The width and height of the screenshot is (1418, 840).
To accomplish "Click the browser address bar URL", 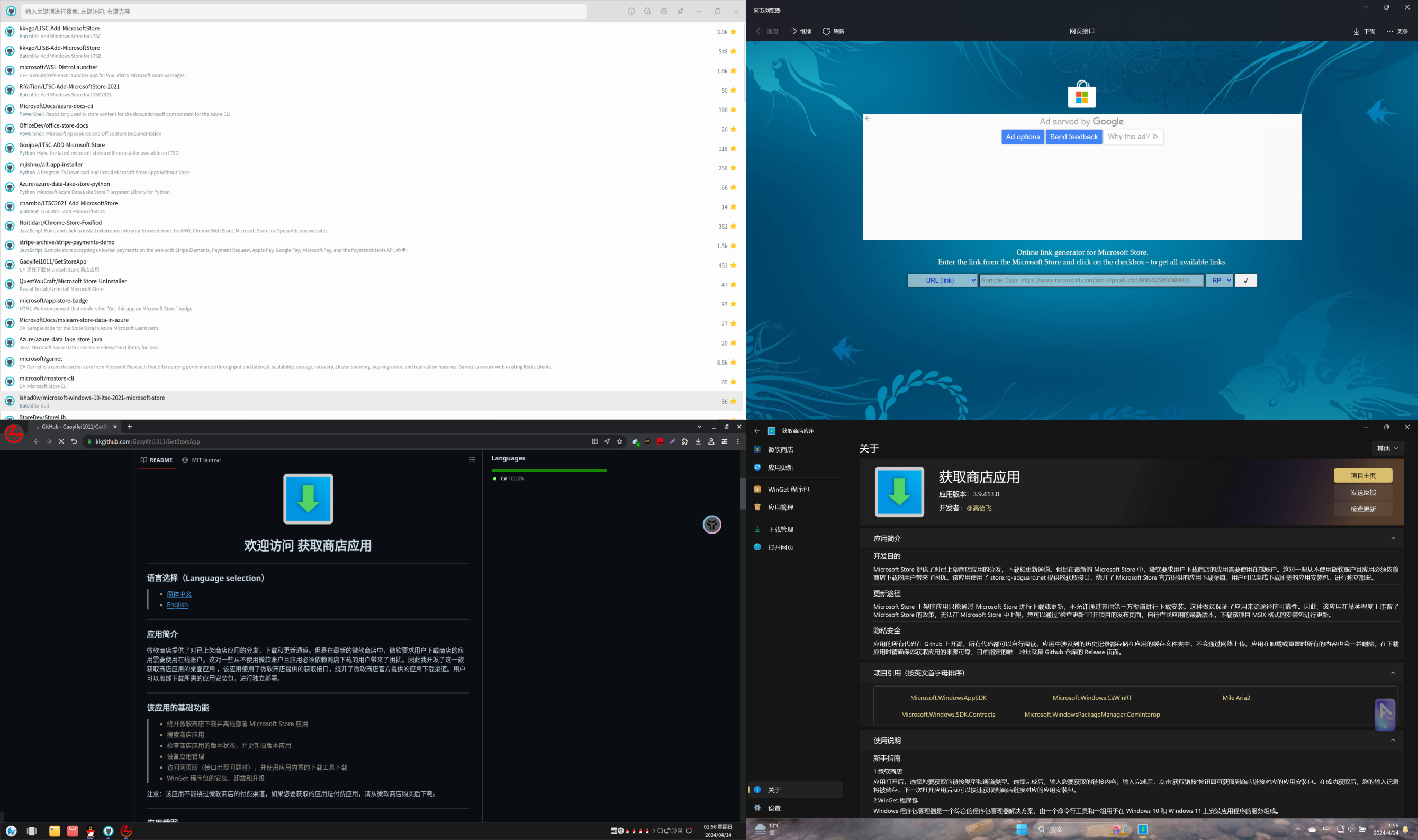I will point(148,441).
